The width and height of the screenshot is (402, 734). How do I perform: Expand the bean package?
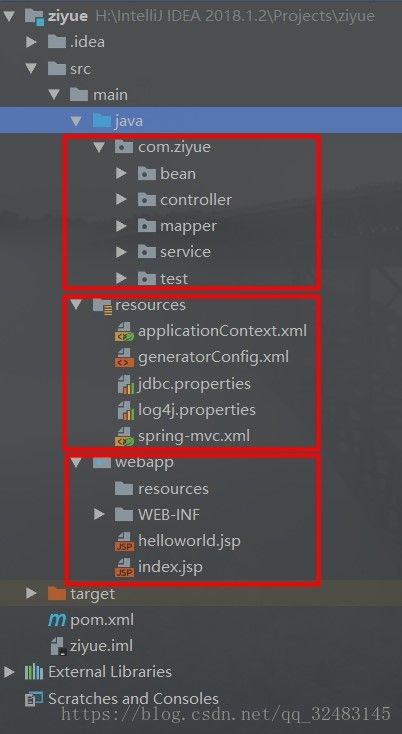[121, 174]
